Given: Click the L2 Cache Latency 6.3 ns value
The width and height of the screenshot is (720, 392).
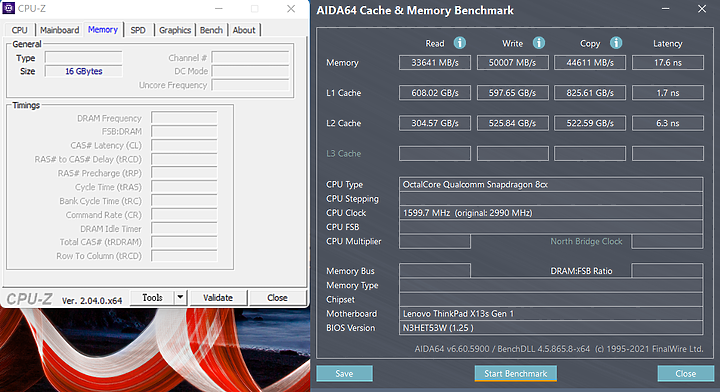Looking at the screenshot, I should [668, 123].
